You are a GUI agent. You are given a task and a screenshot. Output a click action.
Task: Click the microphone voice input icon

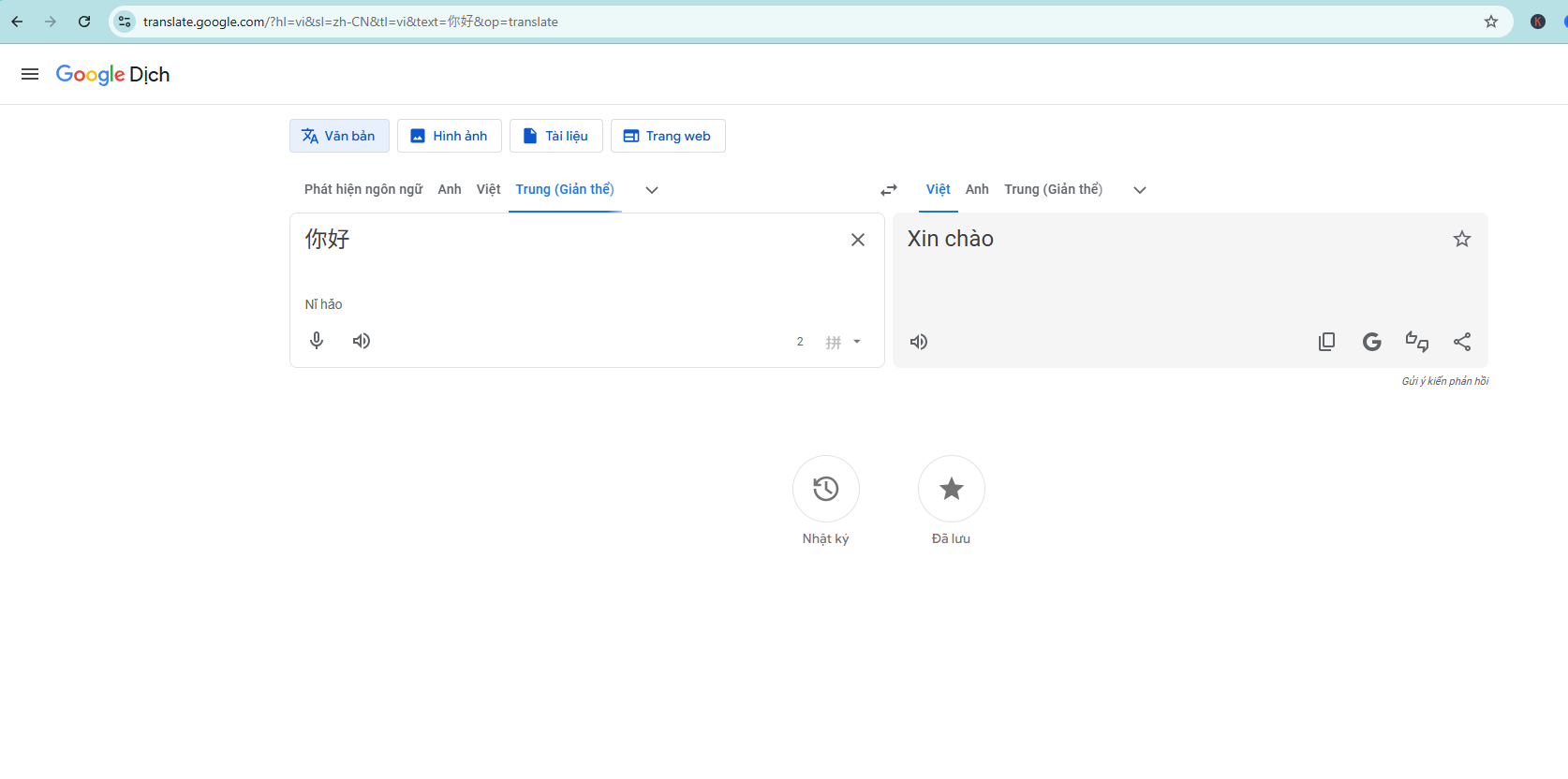pyautogui.click(x=317, y=341)
